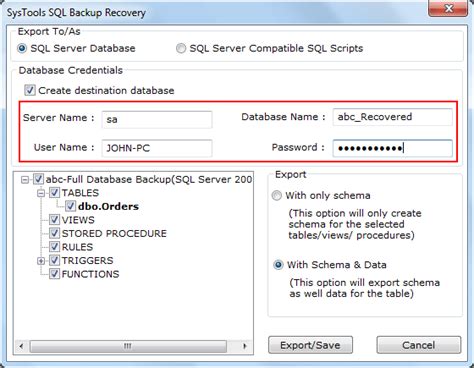474x368 pixels.
Task: Toggle the VIEWS checkbox
Action: 54,220
